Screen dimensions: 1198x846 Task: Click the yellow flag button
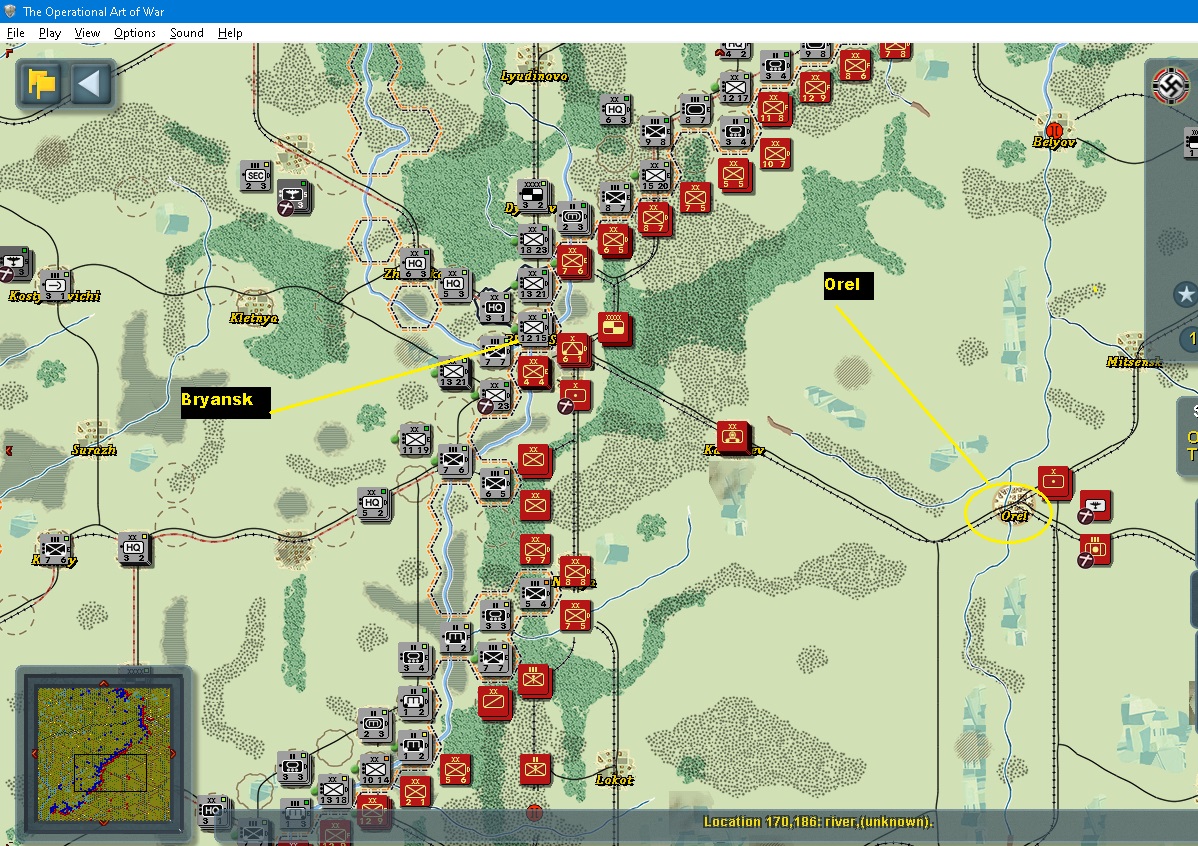pos(41,83)
